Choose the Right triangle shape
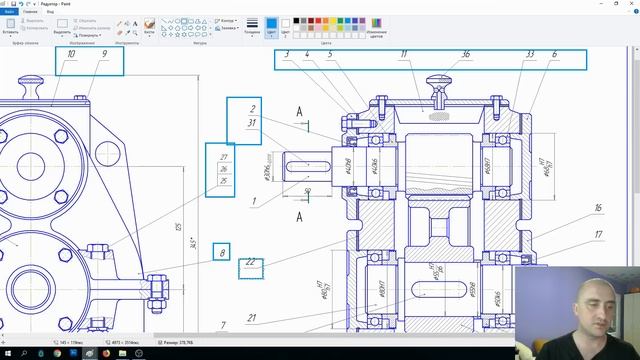Image resolution: width=640 pixels, height=360 pixels. (163, 28)
